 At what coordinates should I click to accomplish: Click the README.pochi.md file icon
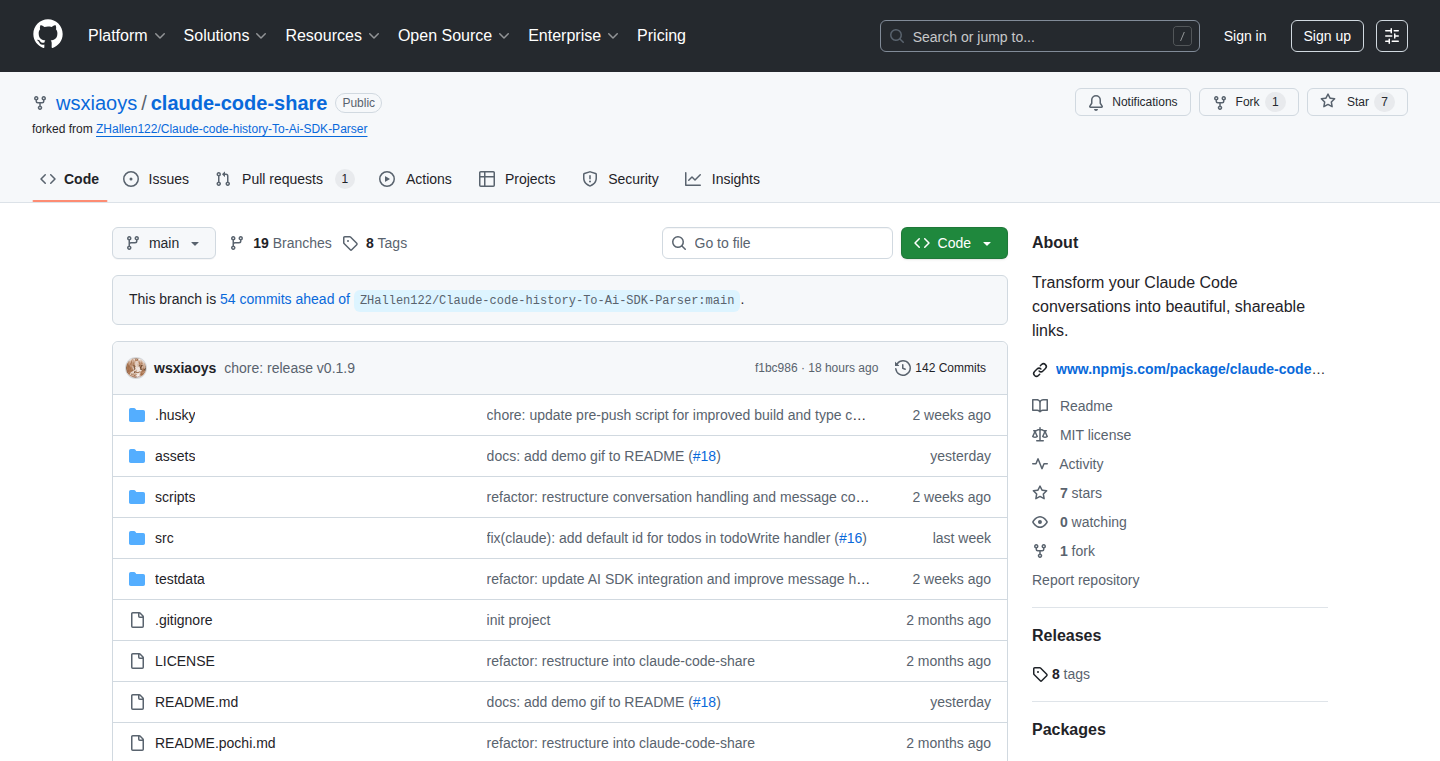tap(137, 743)
